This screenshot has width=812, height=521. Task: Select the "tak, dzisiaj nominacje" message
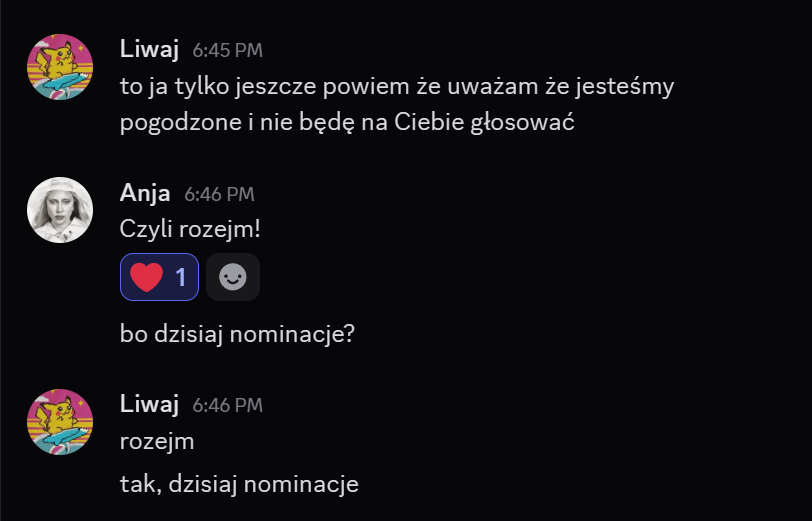click(239, 484)
